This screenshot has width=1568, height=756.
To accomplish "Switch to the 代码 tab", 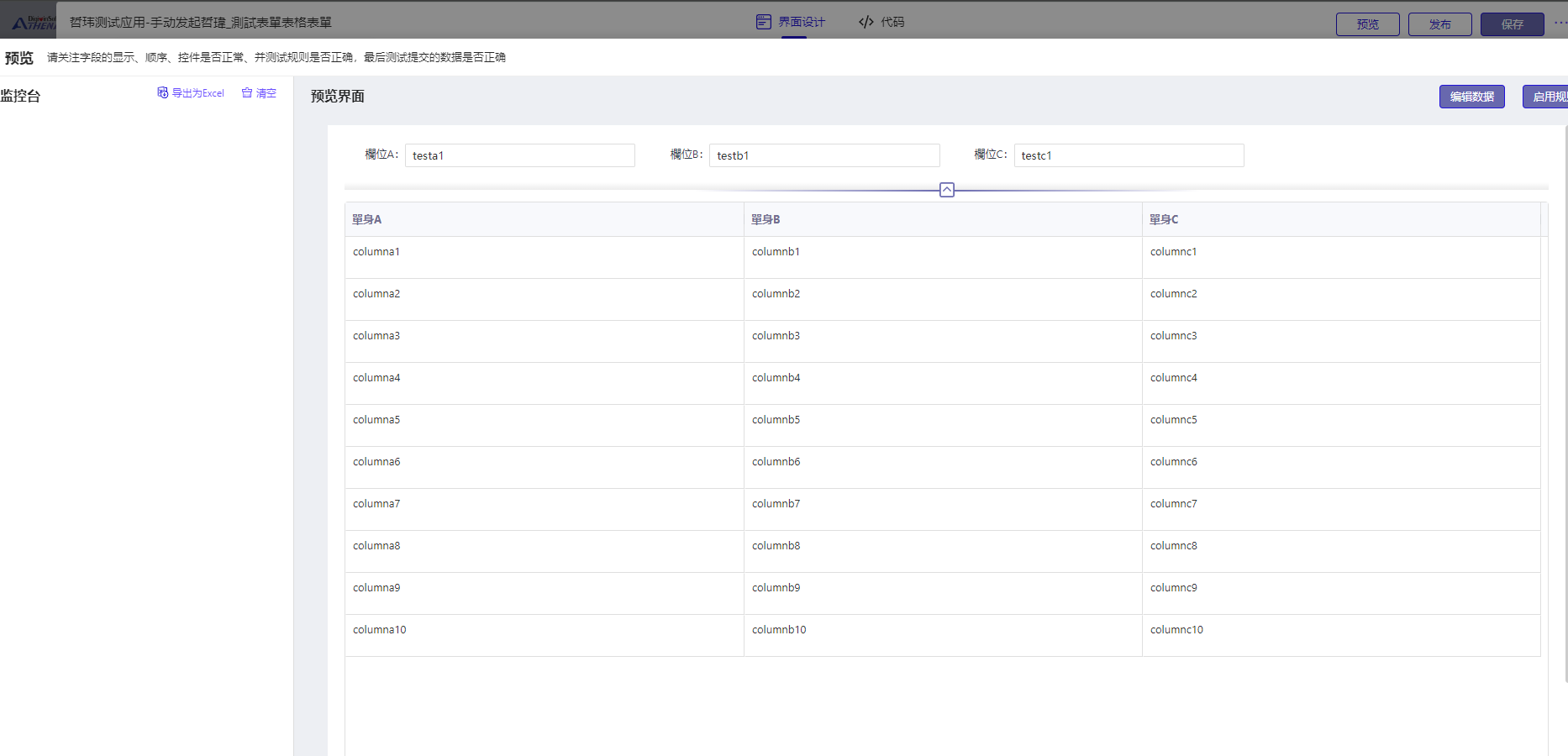I will (x=881, y=22).
